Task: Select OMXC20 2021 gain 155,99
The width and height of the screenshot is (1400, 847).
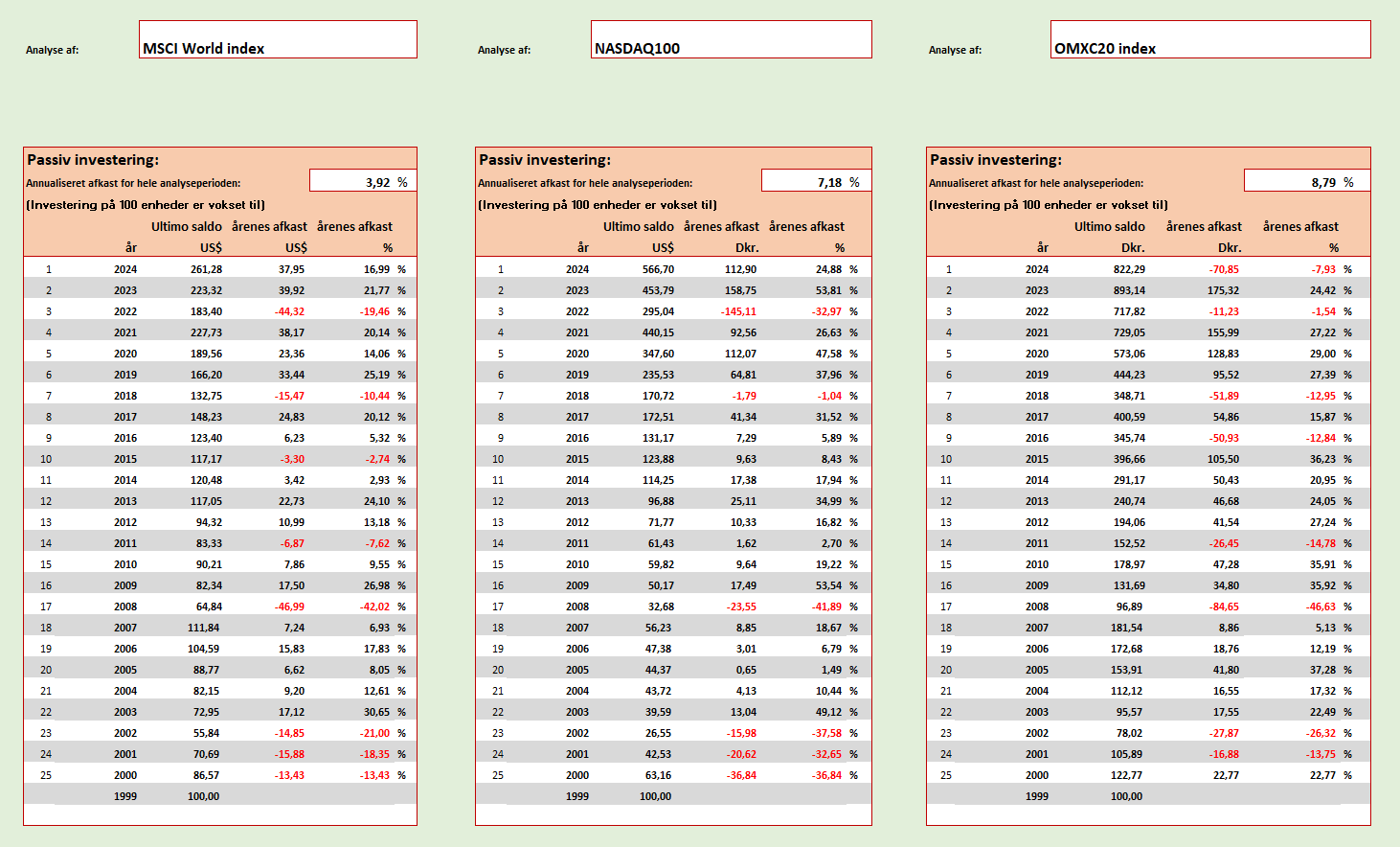Action: tap(1223, 332)
